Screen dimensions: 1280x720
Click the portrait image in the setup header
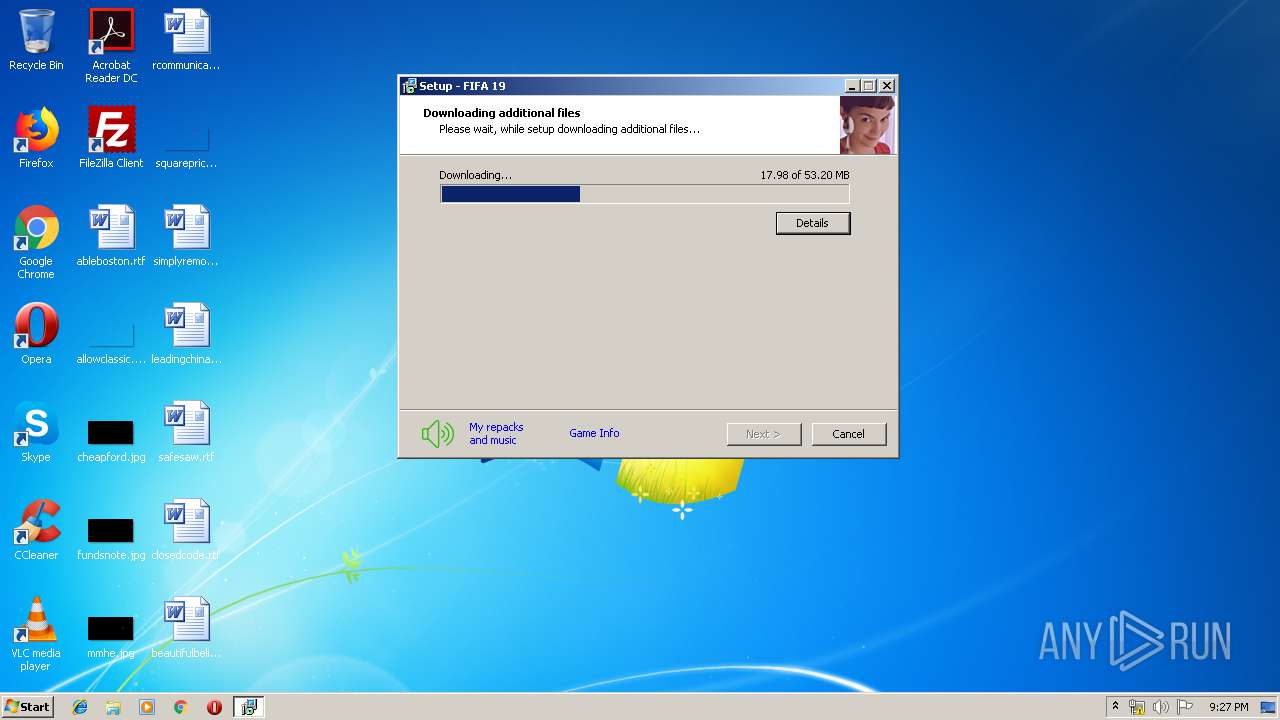coord(867,125)
